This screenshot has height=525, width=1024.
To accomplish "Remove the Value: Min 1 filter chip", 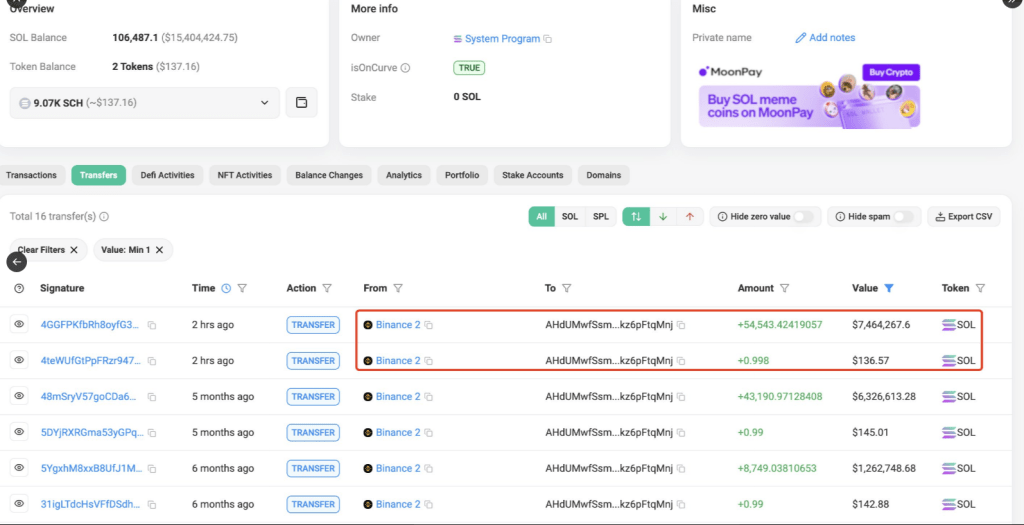I will point(160,250).
